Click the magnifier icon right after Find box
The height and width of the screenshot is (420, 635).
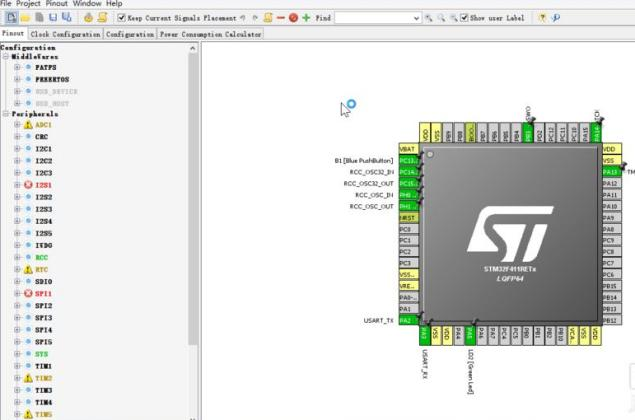coord(428,18)
